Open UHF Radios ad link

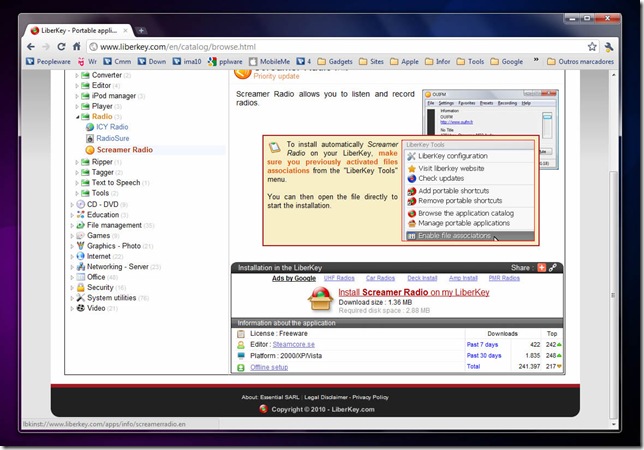339,278
